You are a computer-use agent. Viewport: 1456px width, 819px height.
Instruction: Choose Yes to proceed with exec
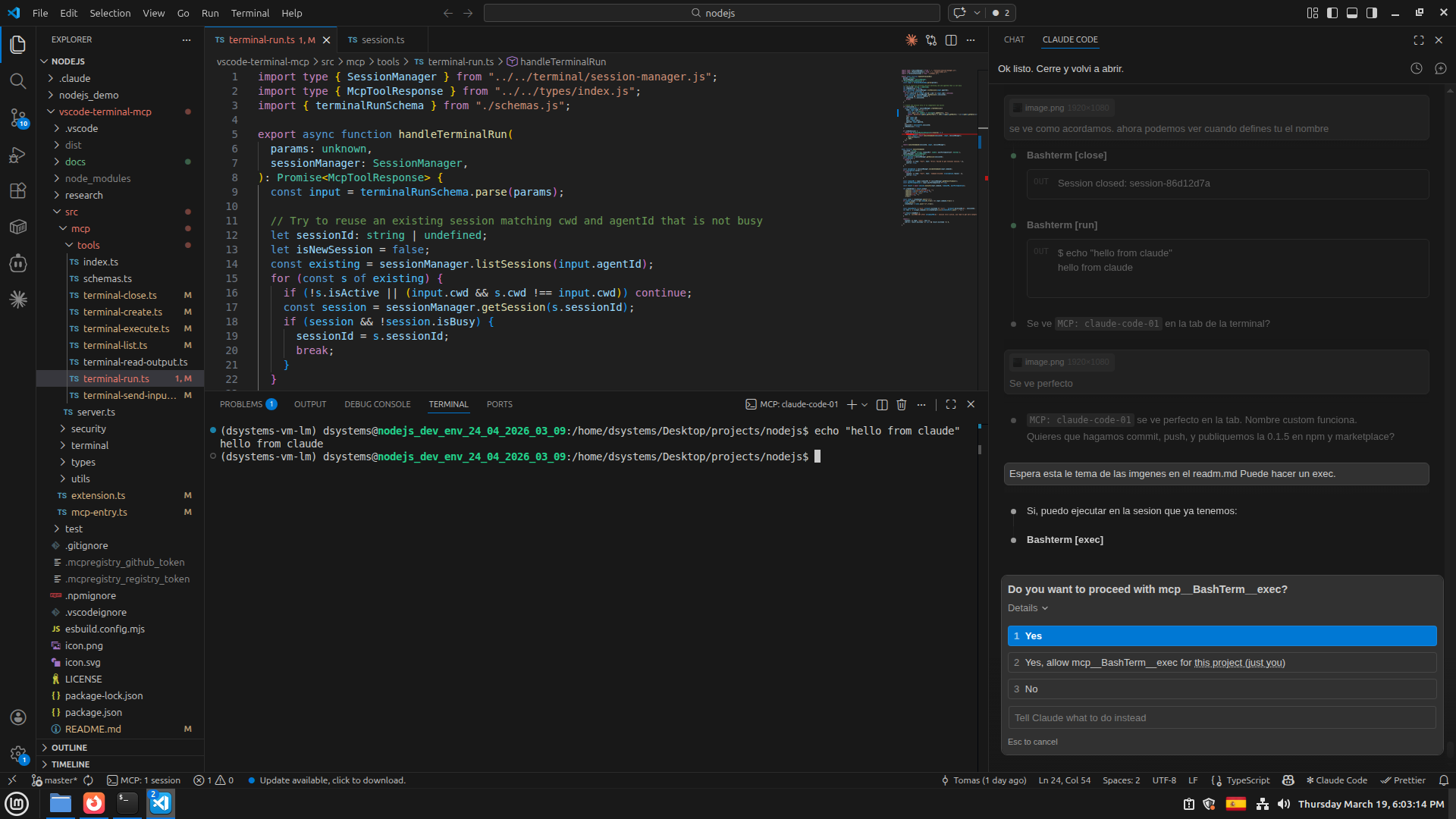tap(1222, 636)
